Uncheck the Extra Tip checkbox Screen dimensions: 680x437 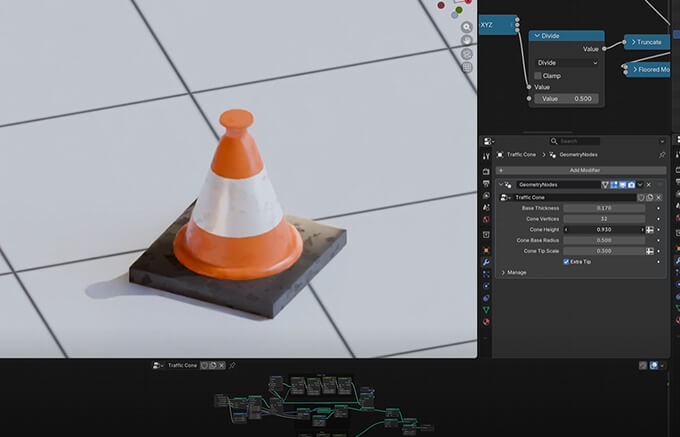point(567,261)
